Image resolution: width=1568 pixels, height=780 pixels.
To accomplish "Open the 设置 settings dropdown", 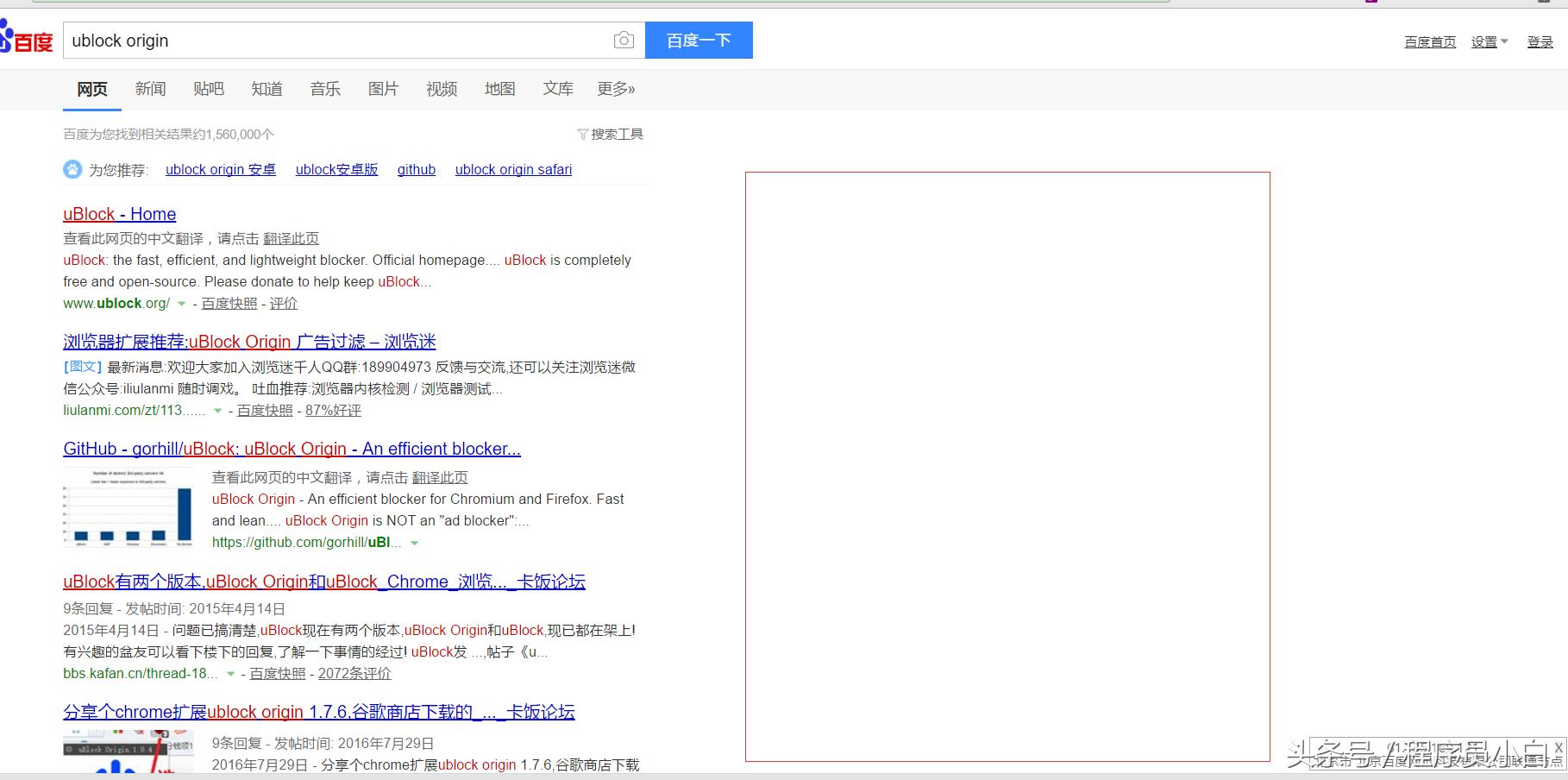I will click(1489, 41).
